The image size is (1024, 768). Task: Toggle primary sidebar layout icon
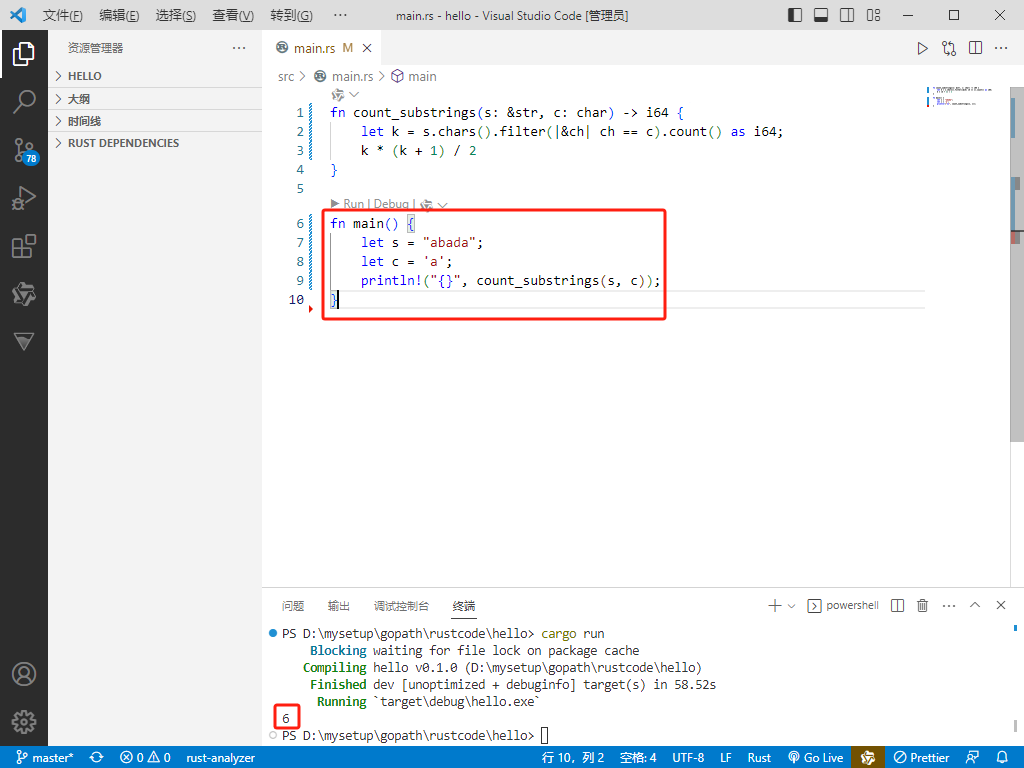point(795,15)
